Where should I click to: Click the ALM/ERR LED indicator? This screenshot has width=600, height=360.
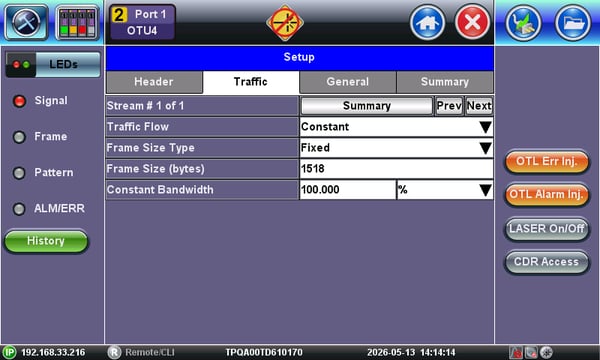click(19, 209)
